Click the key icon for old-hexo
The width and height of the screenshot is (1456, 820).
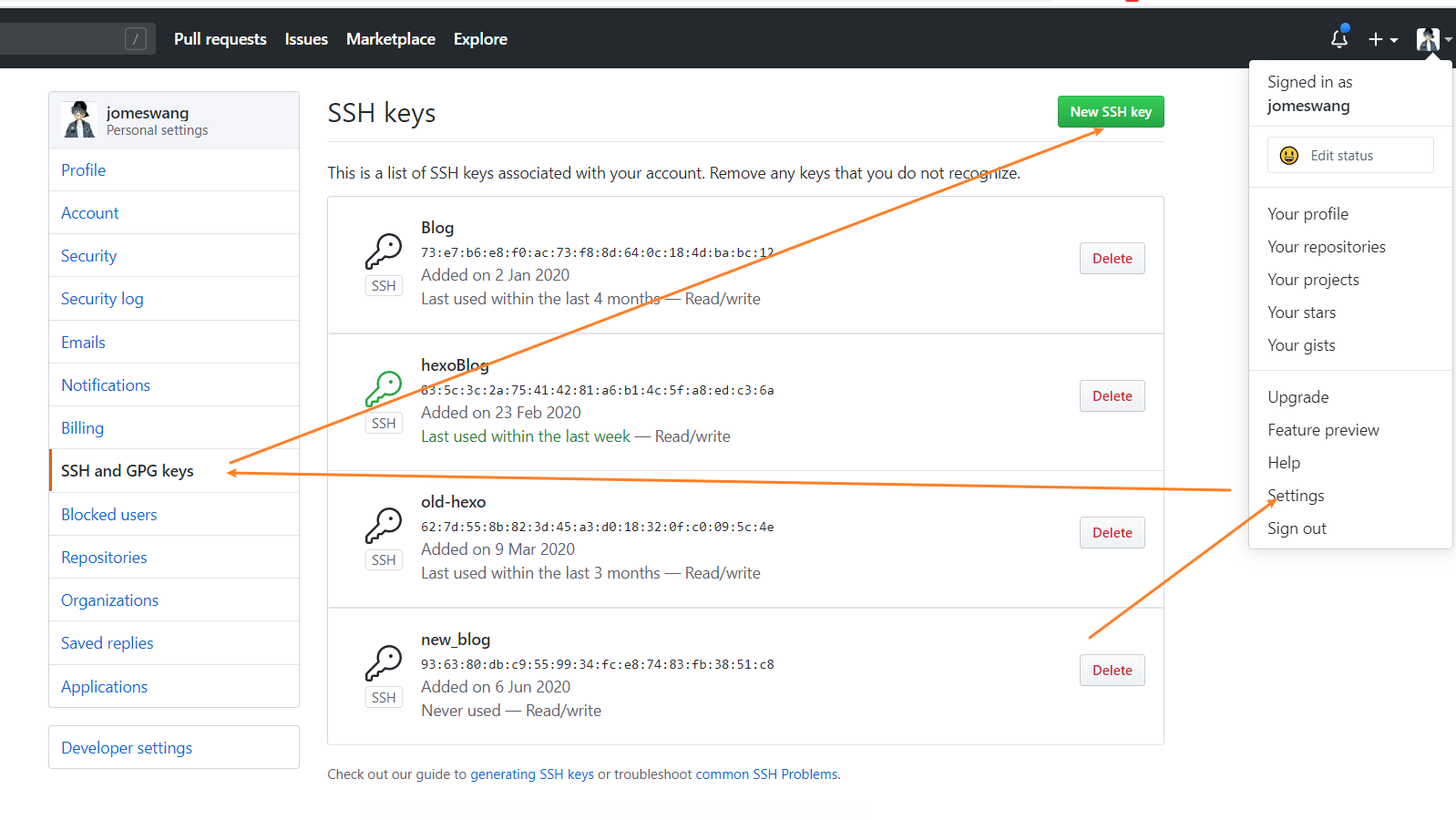pos(384,526)
